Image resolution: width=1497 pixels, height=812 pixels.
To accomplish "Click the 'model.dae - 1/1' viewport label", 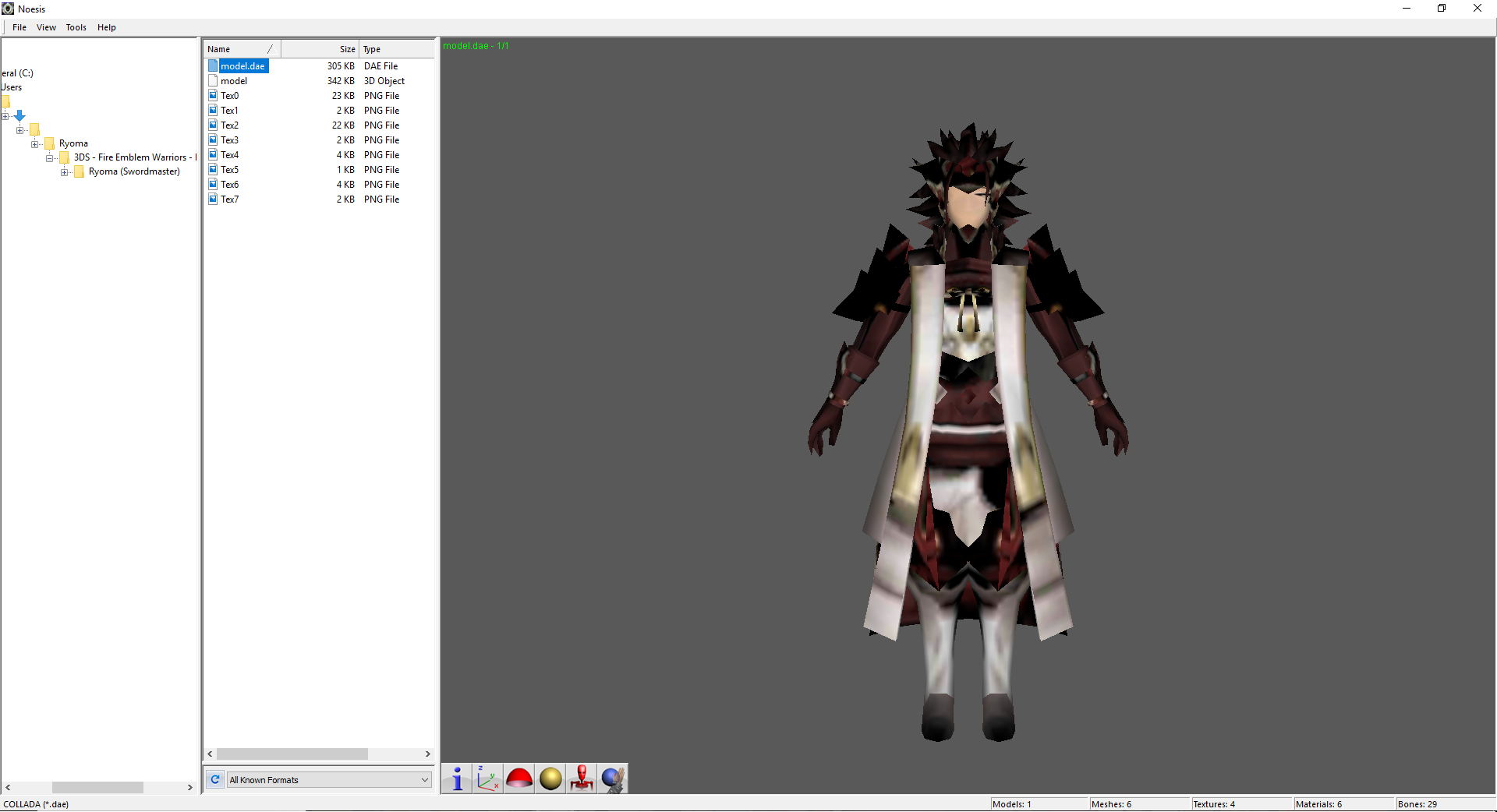I will (476, 46).
